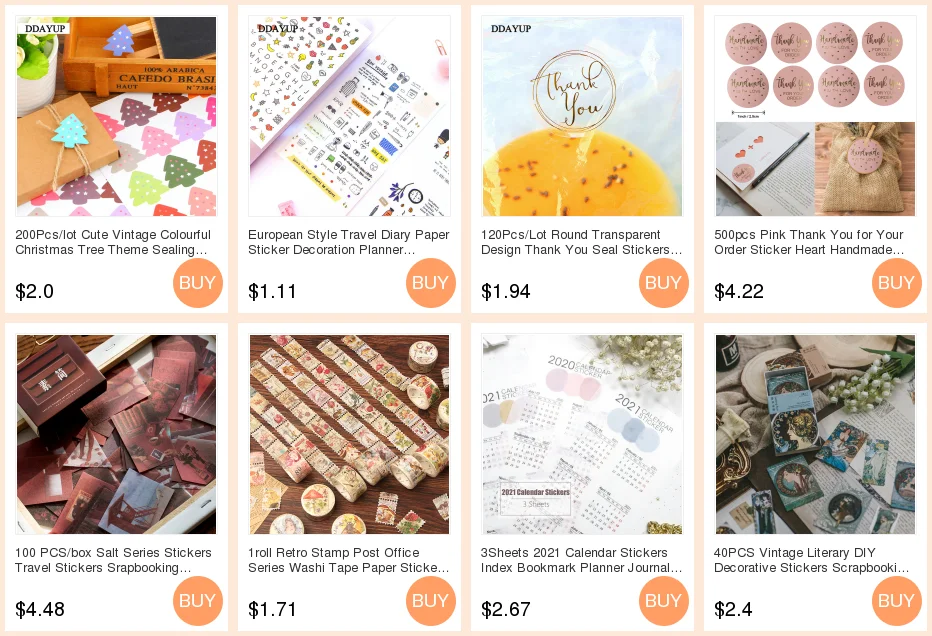Open red Salt Series stickers image
Image resolution: width=932 pixels, height=636 pixels.
click(x=116, y=435)
